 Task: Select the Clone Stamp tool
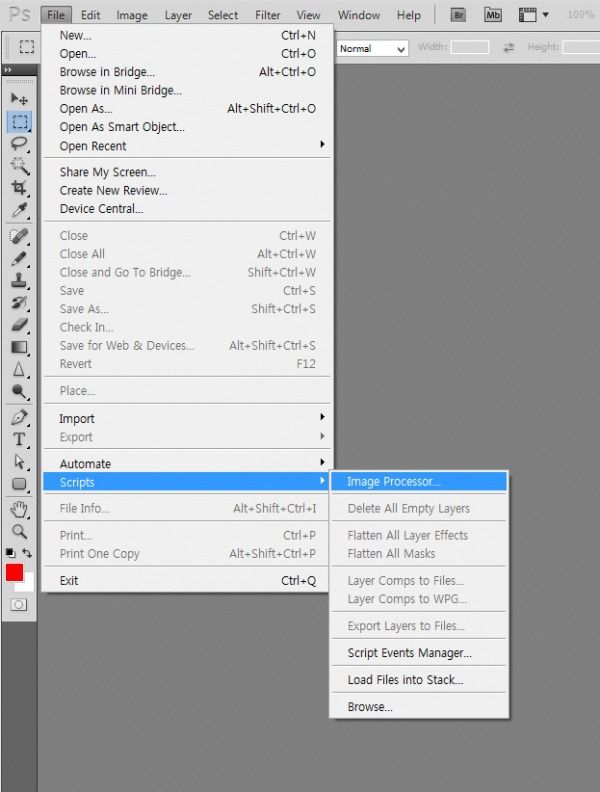pyautogui.click(x=19, y=280)
